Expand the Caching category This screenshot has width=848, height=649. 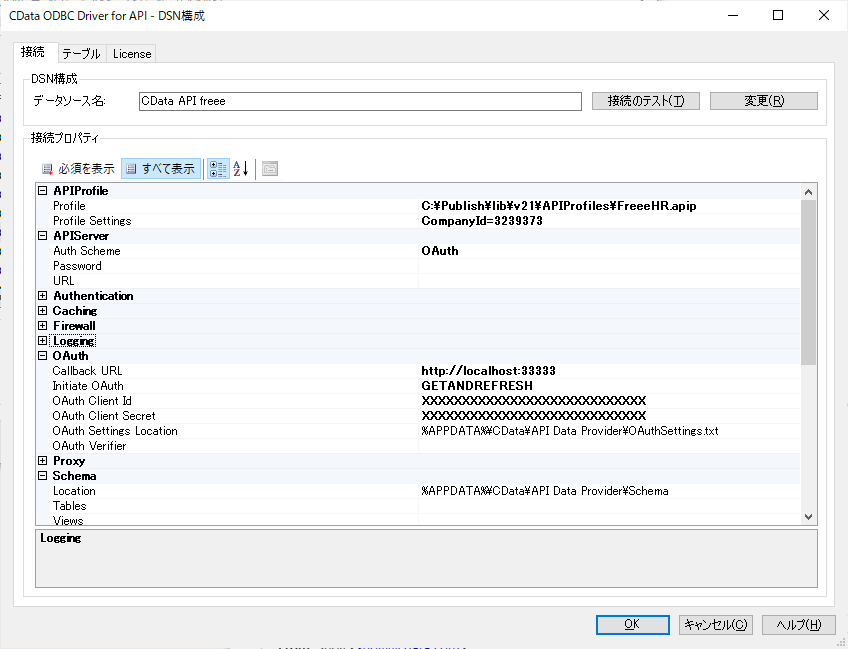click(43, 311)
